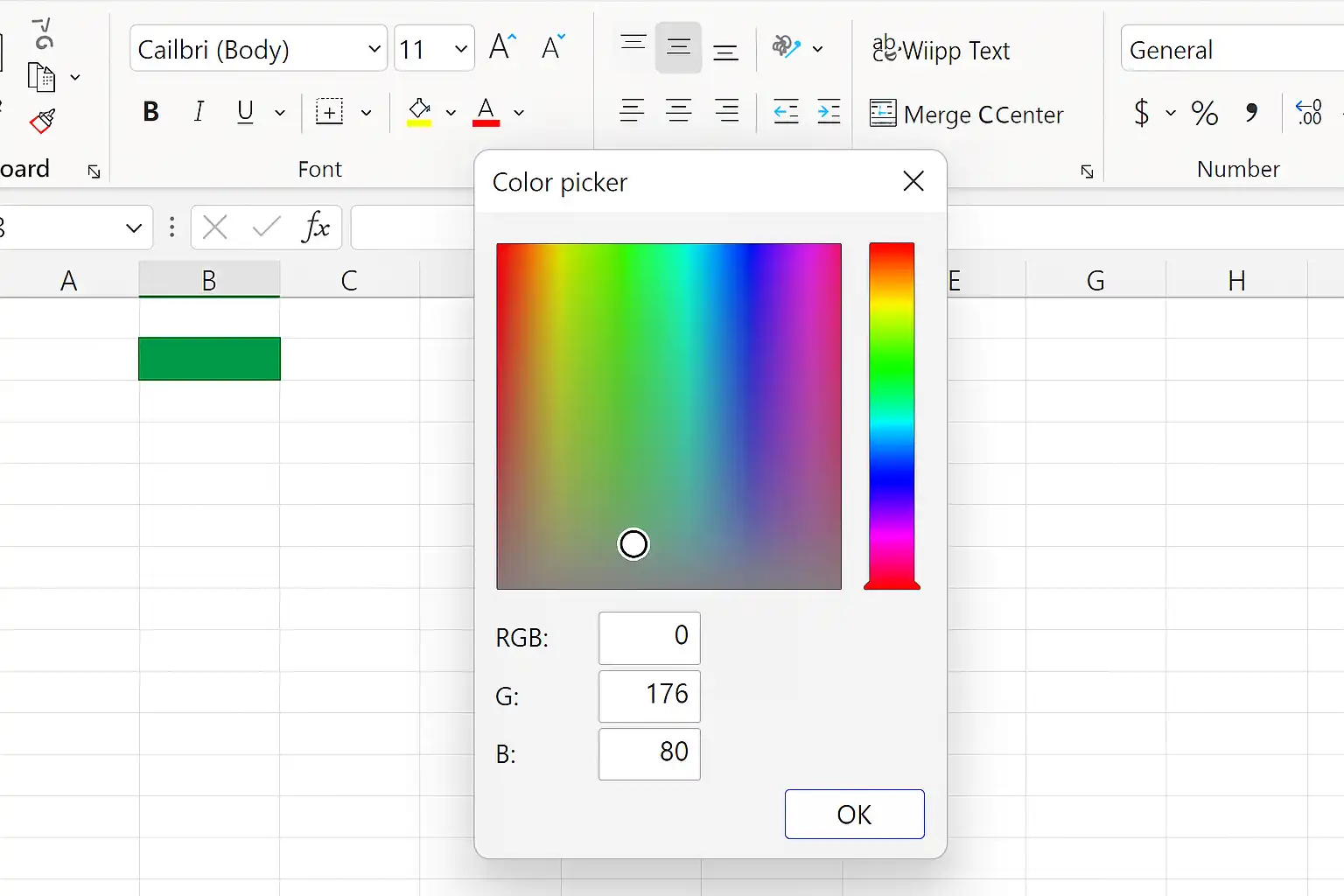The height and width of the screenshot is (896, 1344).
Task: Toggle Italic formatting
Action: (199, 112)
